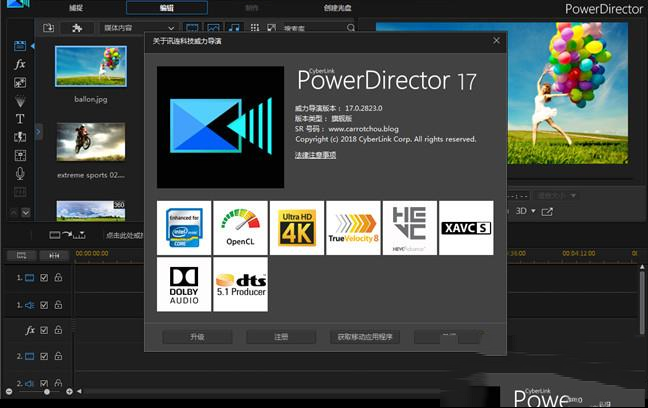Switch to the 编辑 (Edit) tab
648x408 pixels.
[167, 7]
